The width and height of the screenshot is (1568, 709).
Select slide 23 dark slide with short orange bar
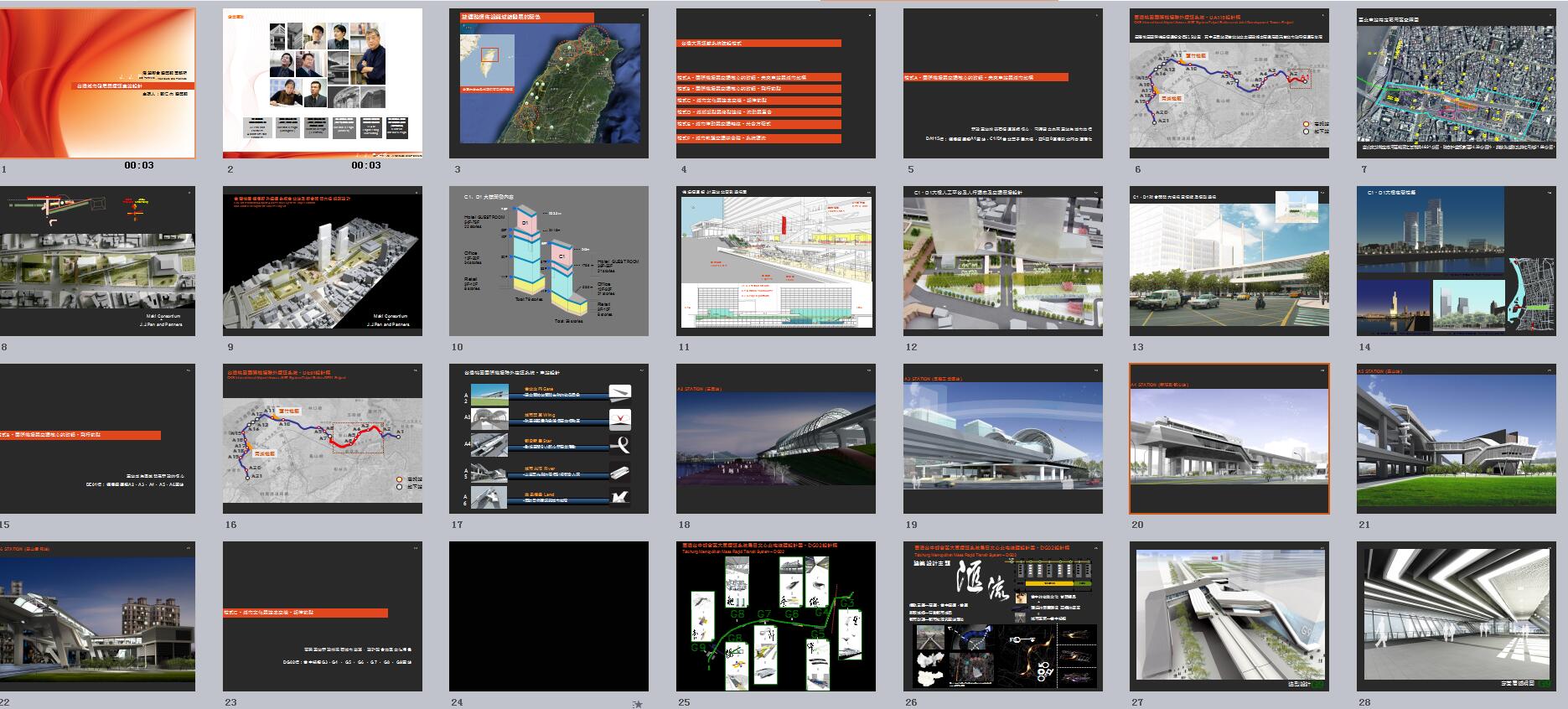click(x=323, y=616)
